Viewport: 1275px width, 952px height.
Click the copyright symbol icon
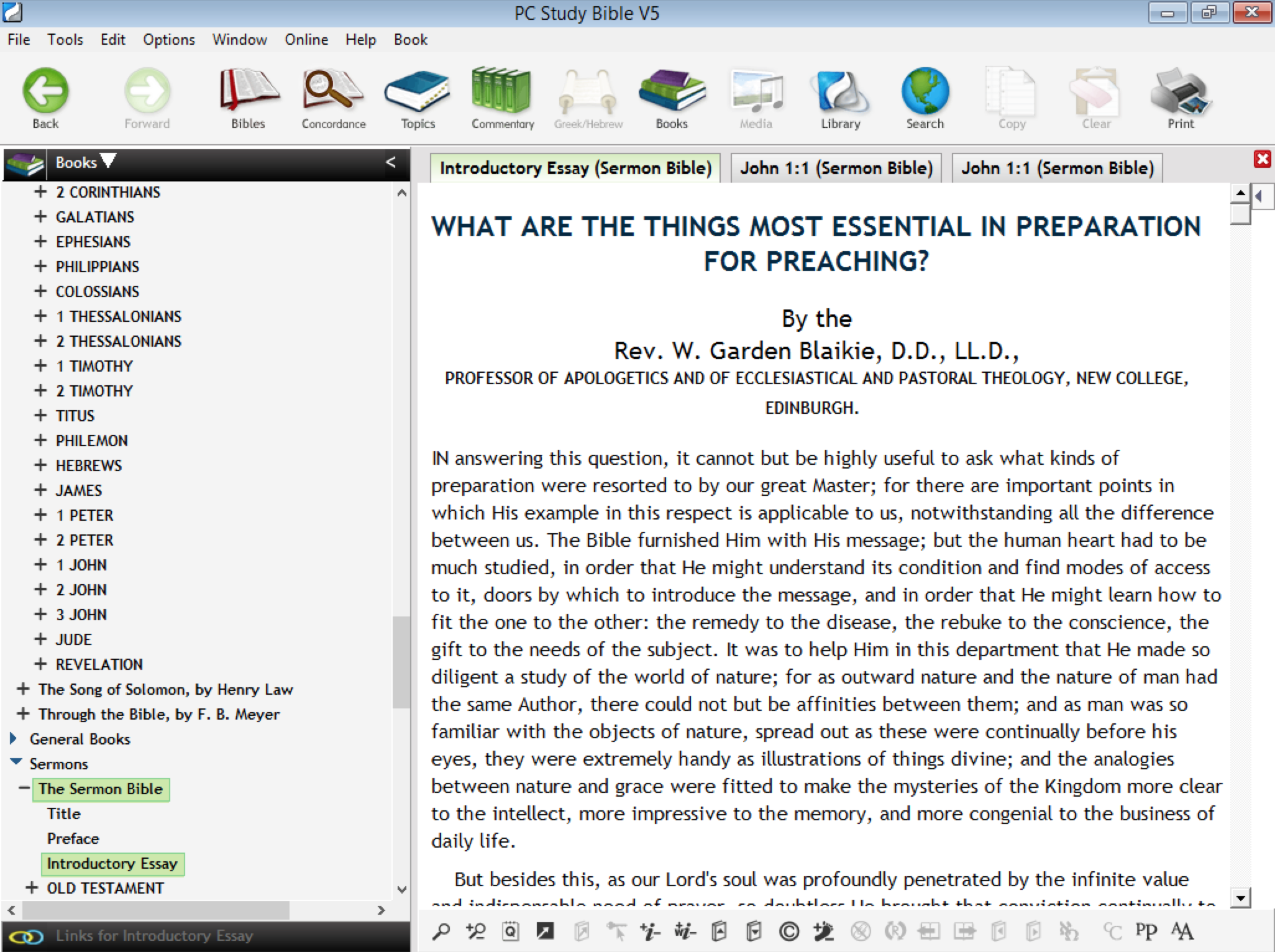point(789,931)
